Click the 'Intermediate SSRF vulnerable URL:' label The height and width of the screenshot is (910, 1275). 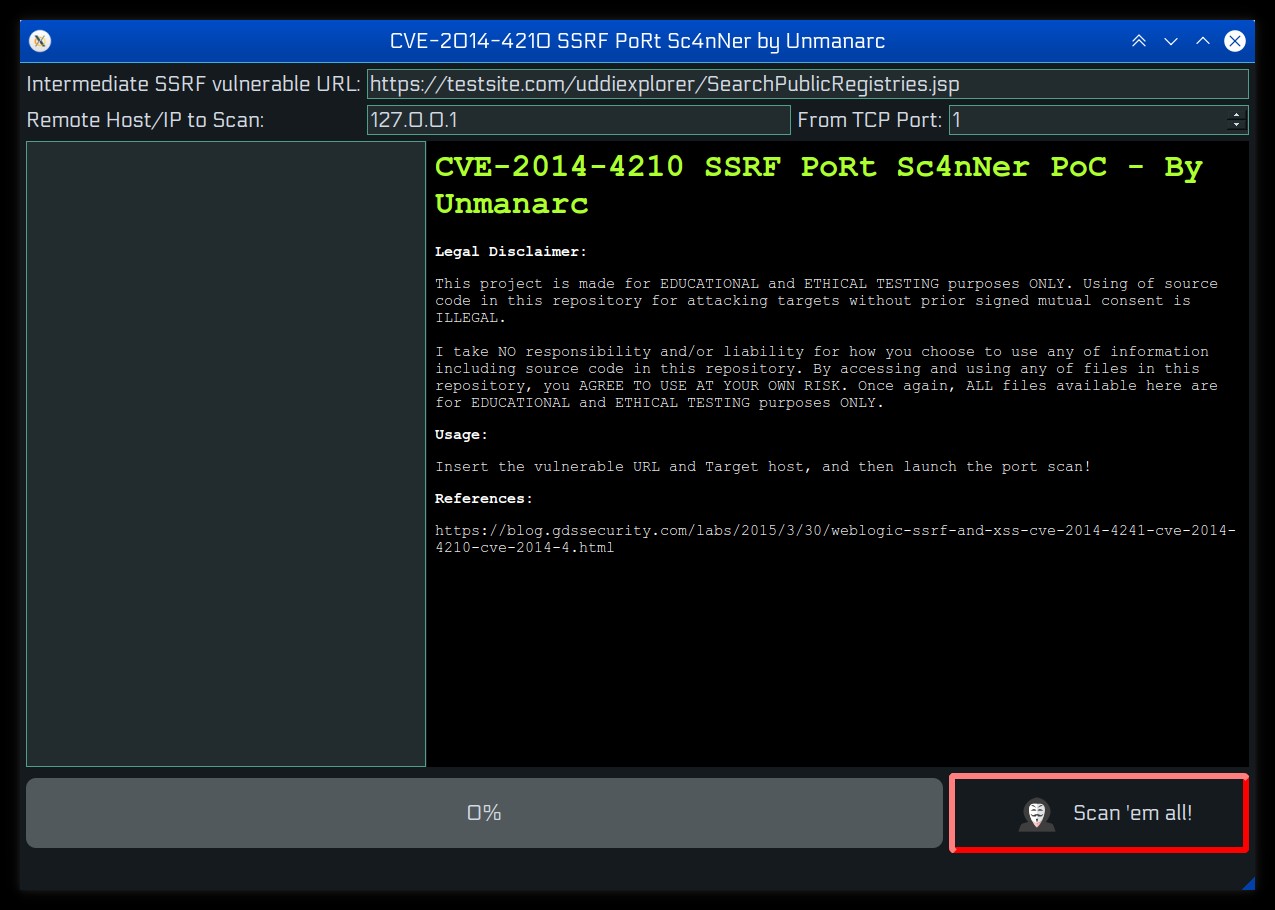[194, 84]
